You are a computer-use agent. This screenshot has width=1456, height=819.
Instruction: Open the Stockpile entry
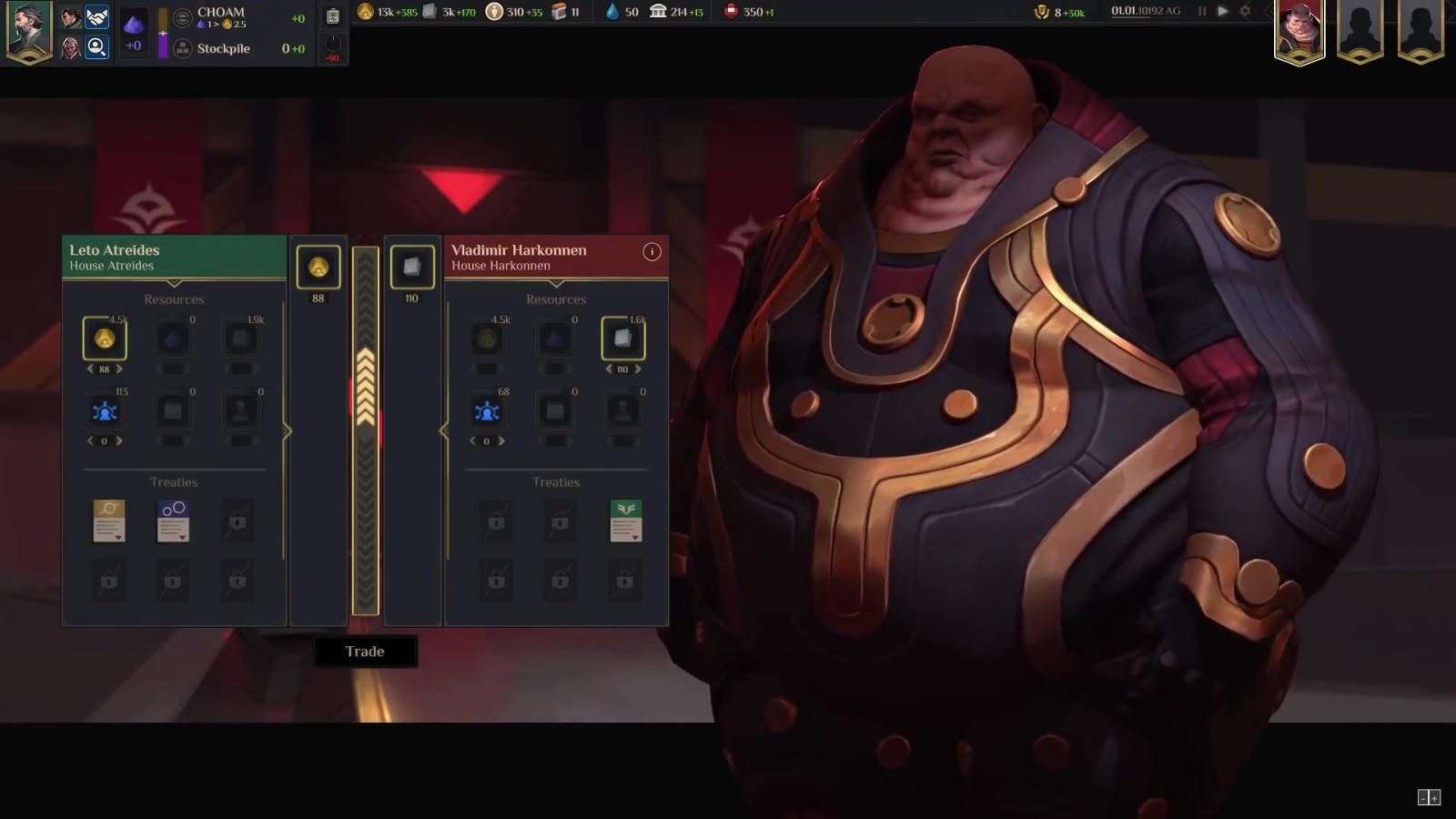point(224,48)
